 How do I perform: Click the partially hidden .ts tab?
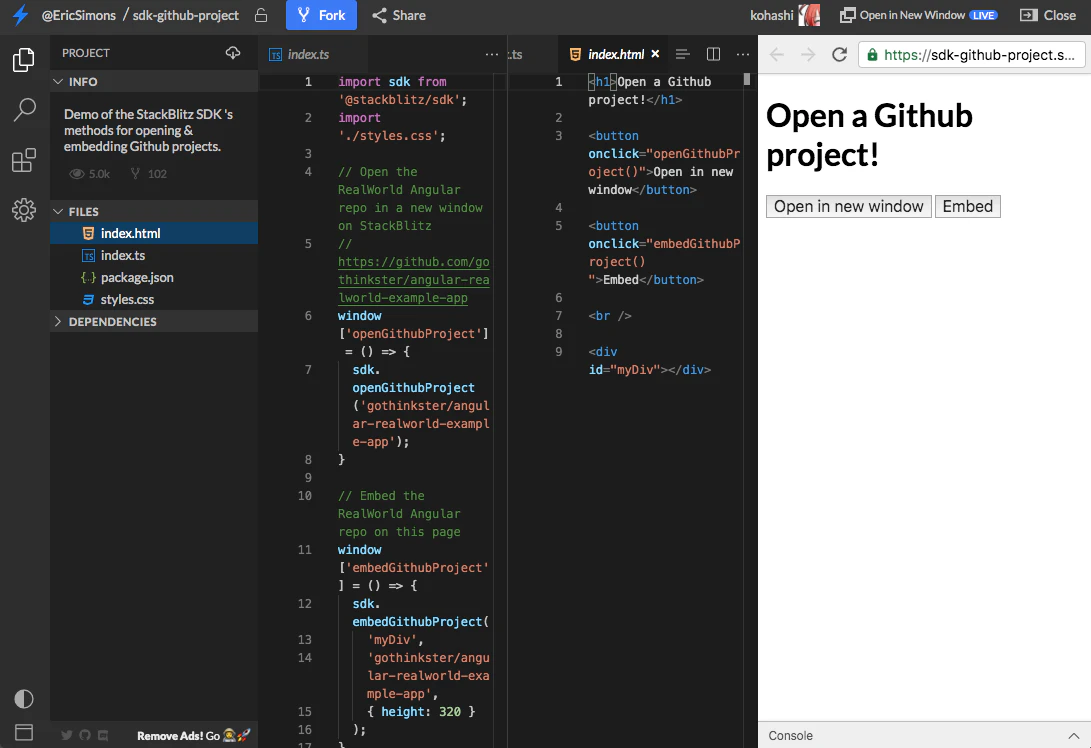click(x=515, y=54)
